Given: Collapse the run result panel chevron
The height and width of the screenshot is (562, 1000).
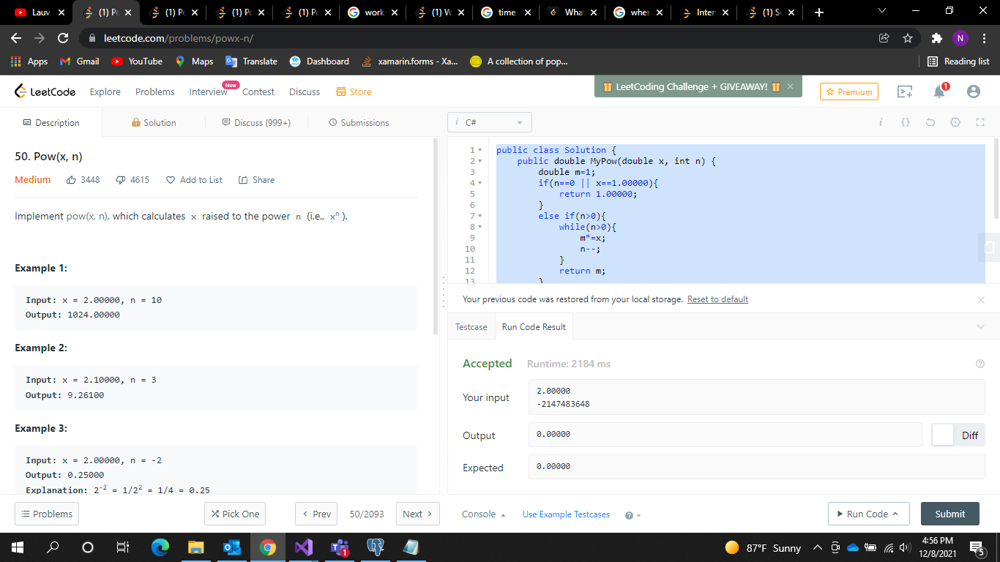Looking at the screenshot, I should (x=980, y=327).
